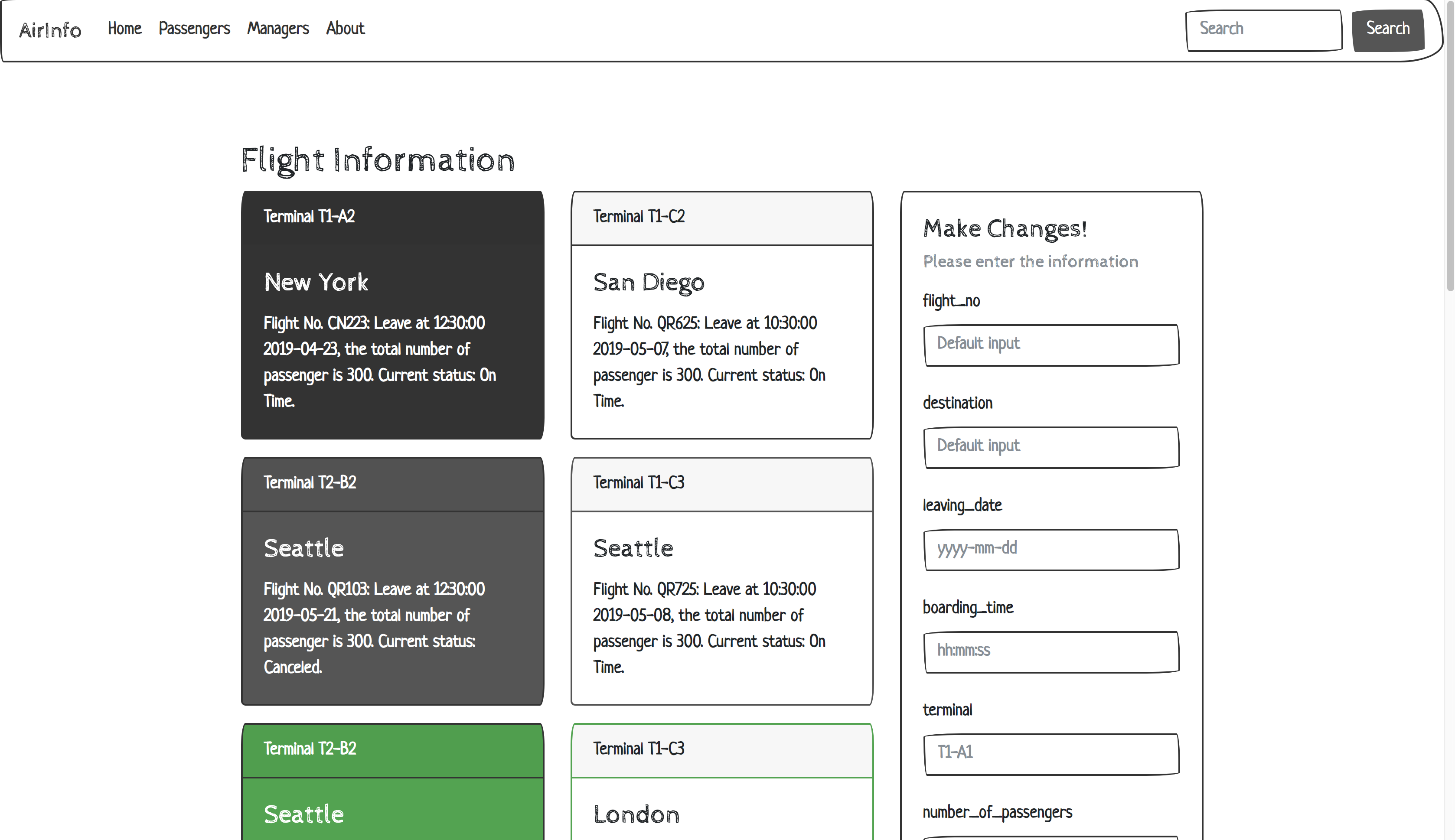This screenshot has width=1455, height=840.
Task: Click the flight_no input field
Action: point(1051,345)
